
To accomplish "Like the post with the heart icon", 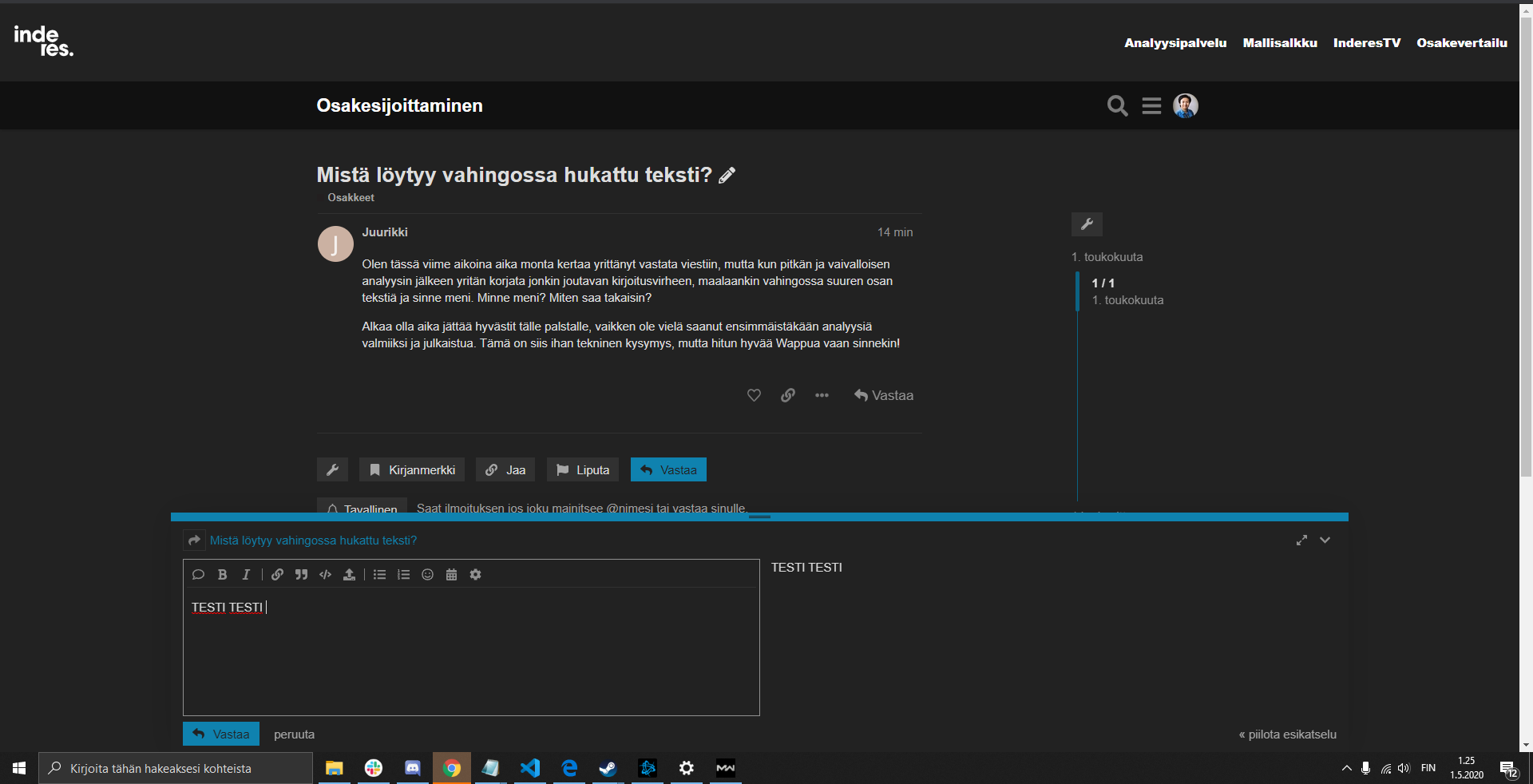I will tap(754, 395).
